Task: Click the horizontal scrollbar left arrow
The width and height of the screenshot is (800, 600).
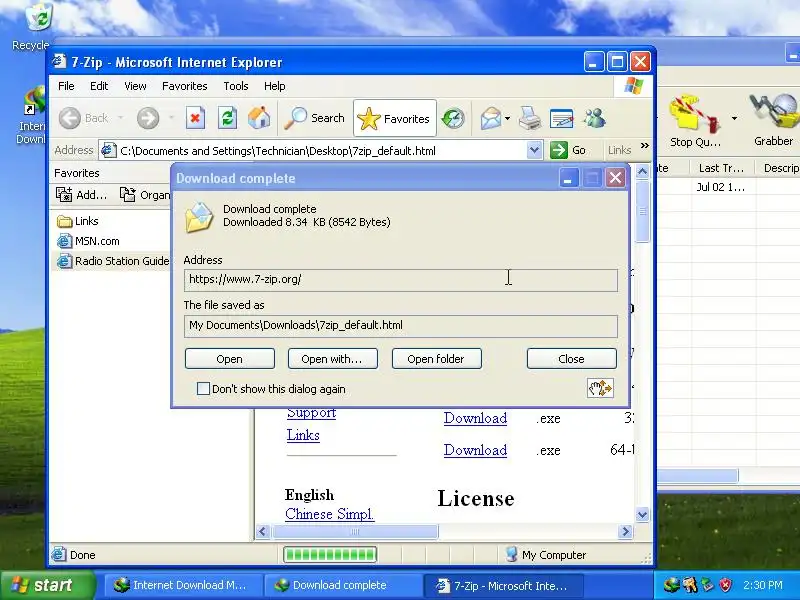Action: tap(263, 532)
